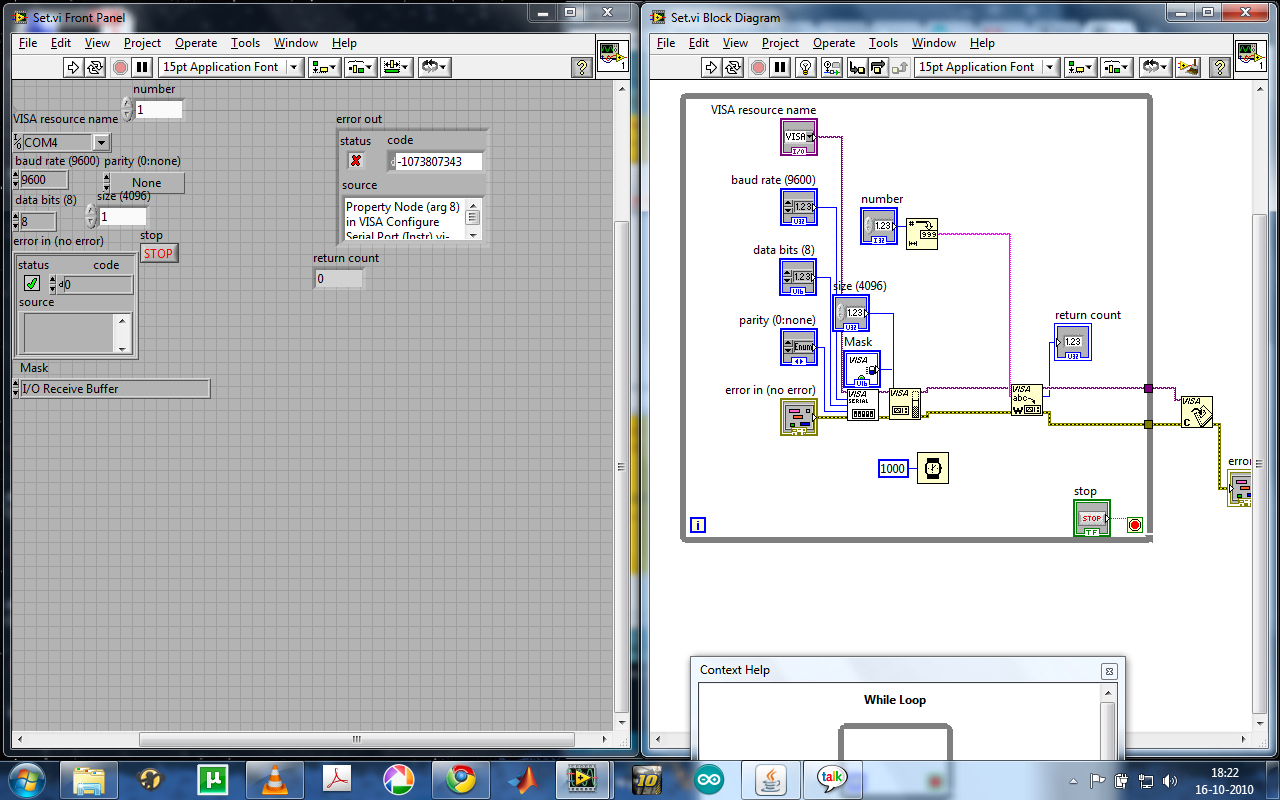Click the error out code field

click(437, 161)
